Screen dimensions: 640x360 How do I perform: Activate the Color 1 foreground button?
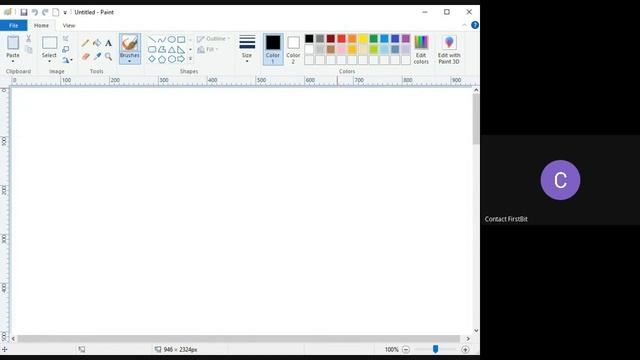click(273, 49)
